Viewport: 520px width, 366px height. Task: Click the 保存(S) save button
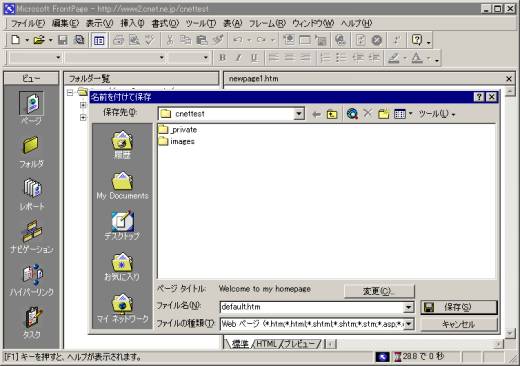459,307
